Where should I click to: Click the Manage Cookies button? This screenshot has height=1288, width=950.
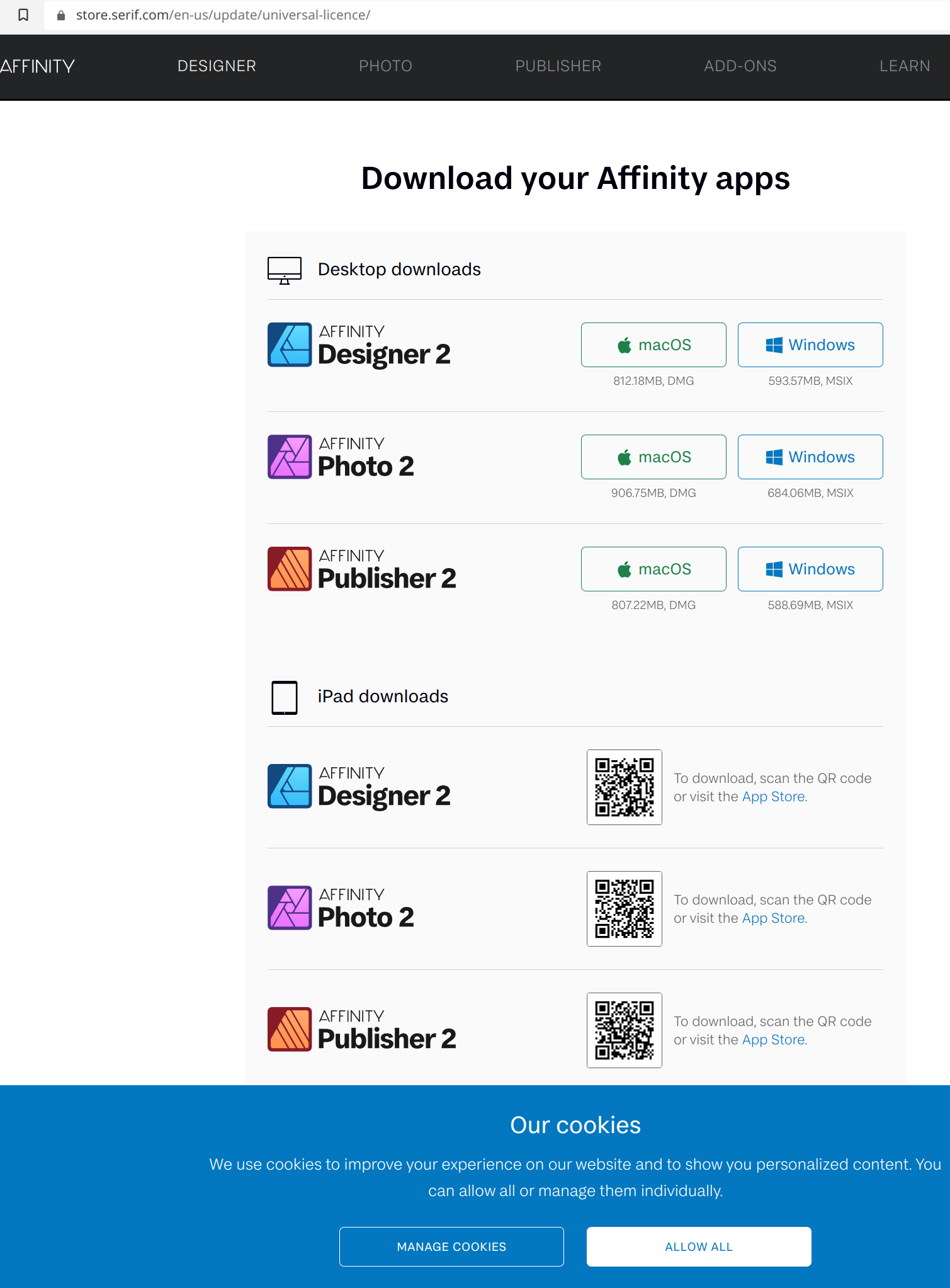[451, 1246]
